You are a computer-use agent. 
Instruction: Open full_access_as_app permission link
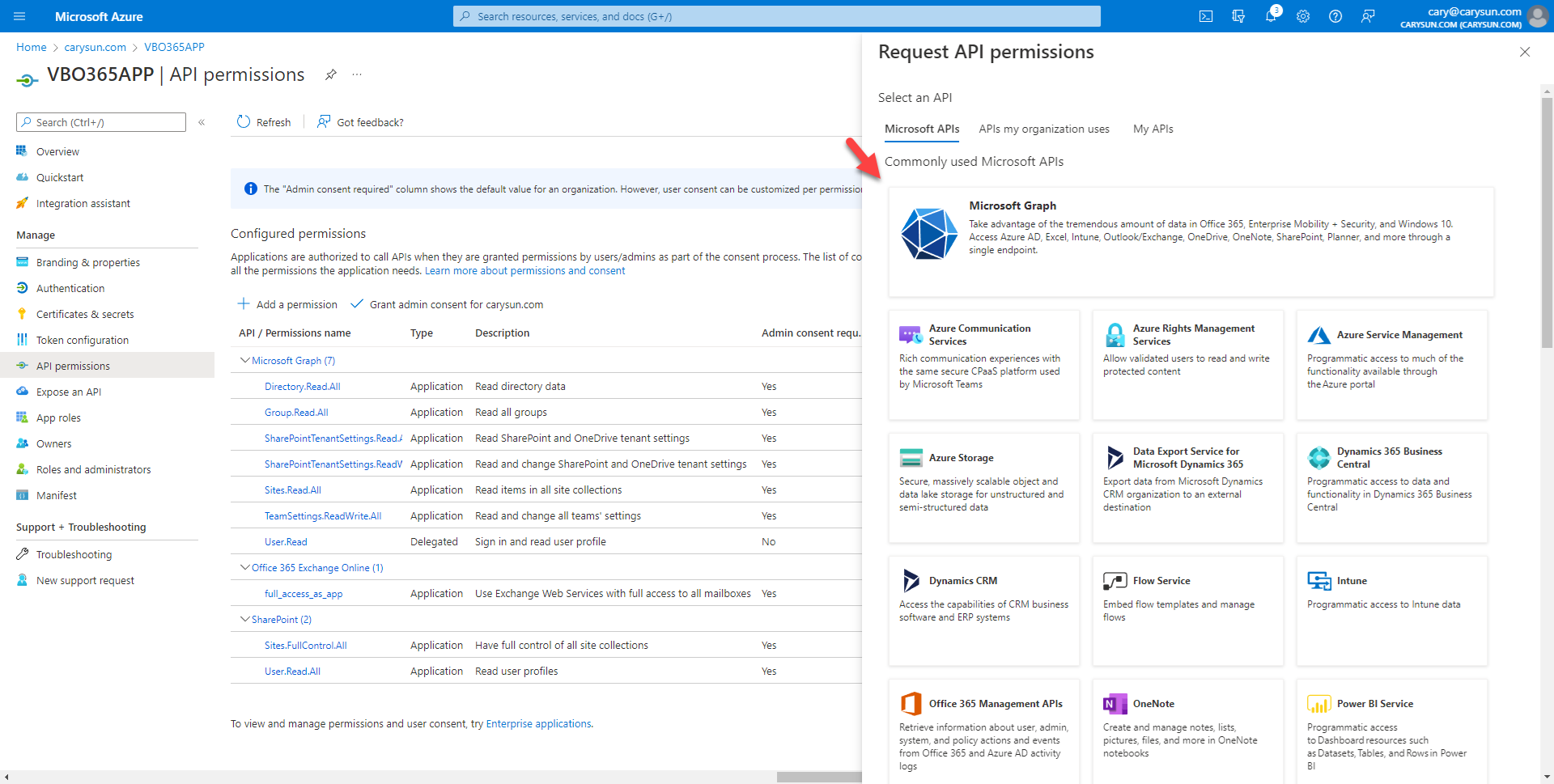(x=304, y=594)
